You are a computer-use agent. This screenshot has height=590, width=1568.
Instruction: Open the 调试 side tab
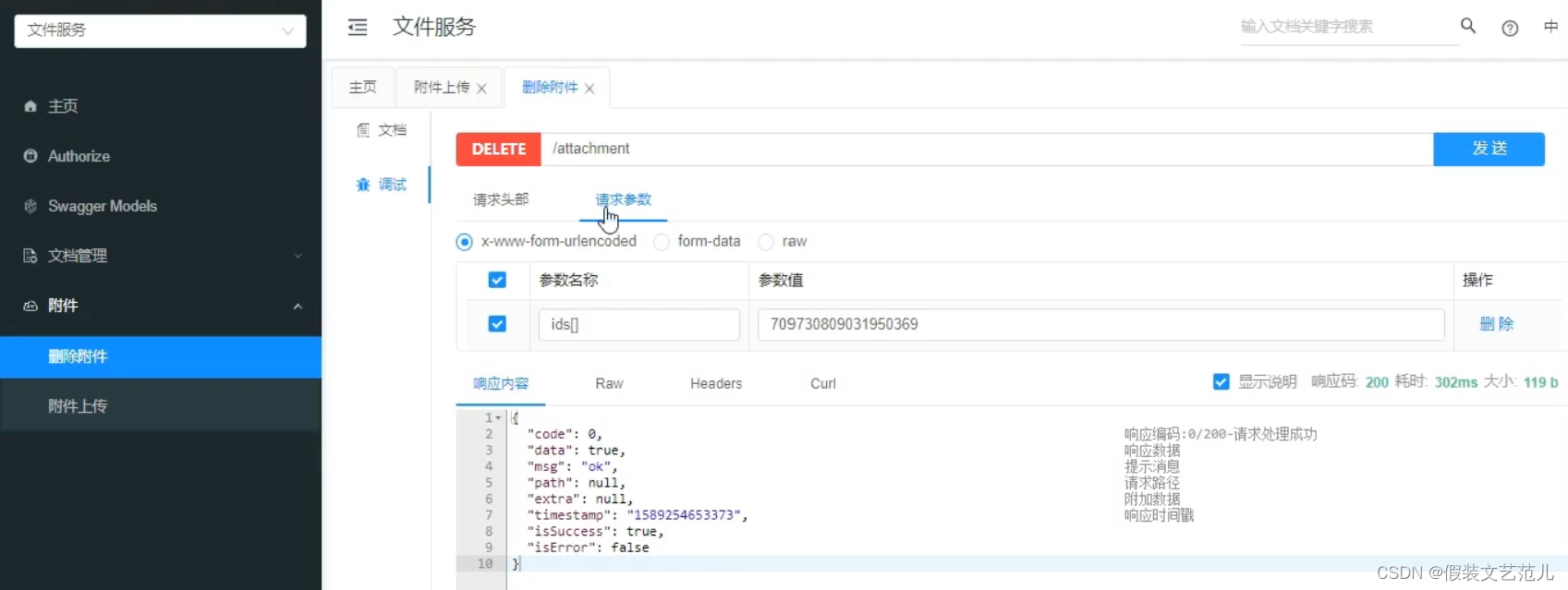(383, 185)
